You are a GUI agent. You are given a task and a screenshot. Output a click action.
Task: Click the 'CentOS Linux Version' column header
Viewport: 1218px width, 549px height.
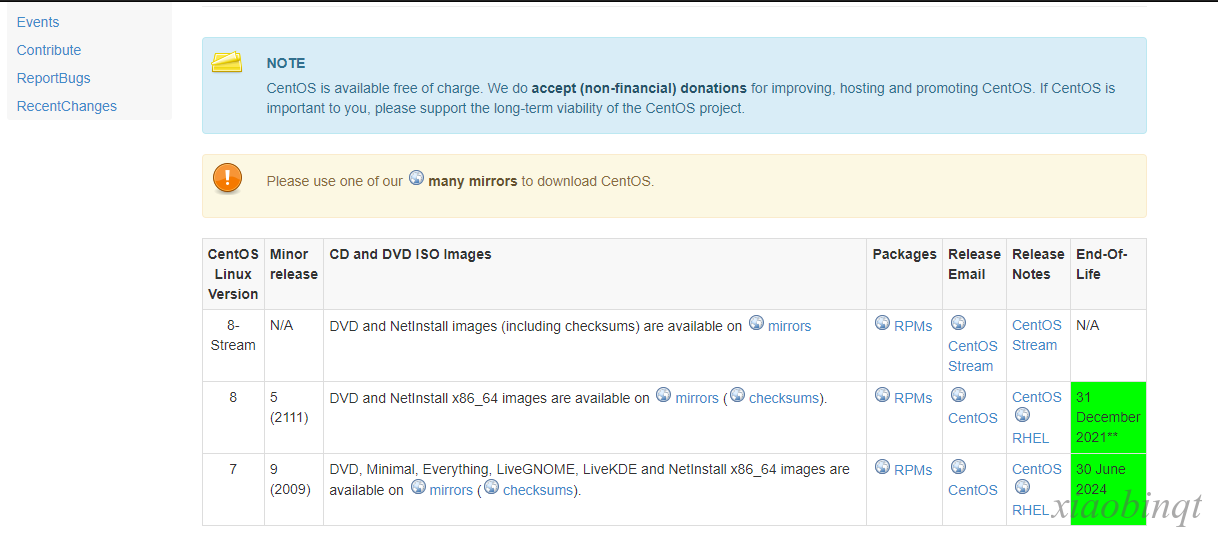[233, 274]
